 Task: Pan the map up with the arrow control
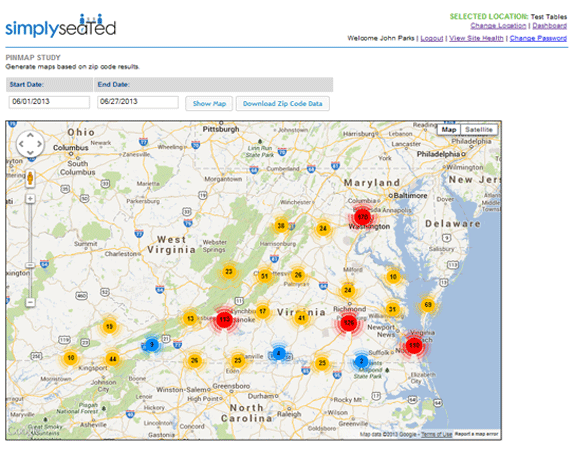30,136
